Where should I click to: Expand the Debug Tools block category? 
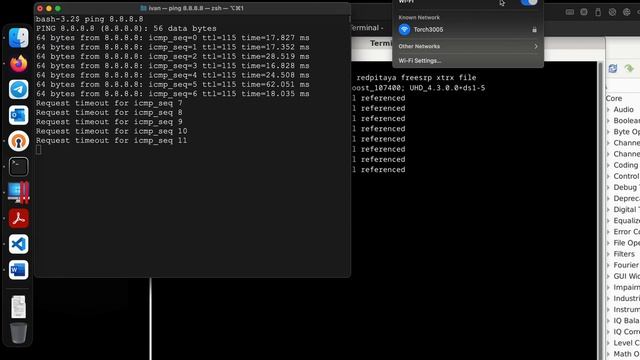pyautogui.click(x=608, y=187)
